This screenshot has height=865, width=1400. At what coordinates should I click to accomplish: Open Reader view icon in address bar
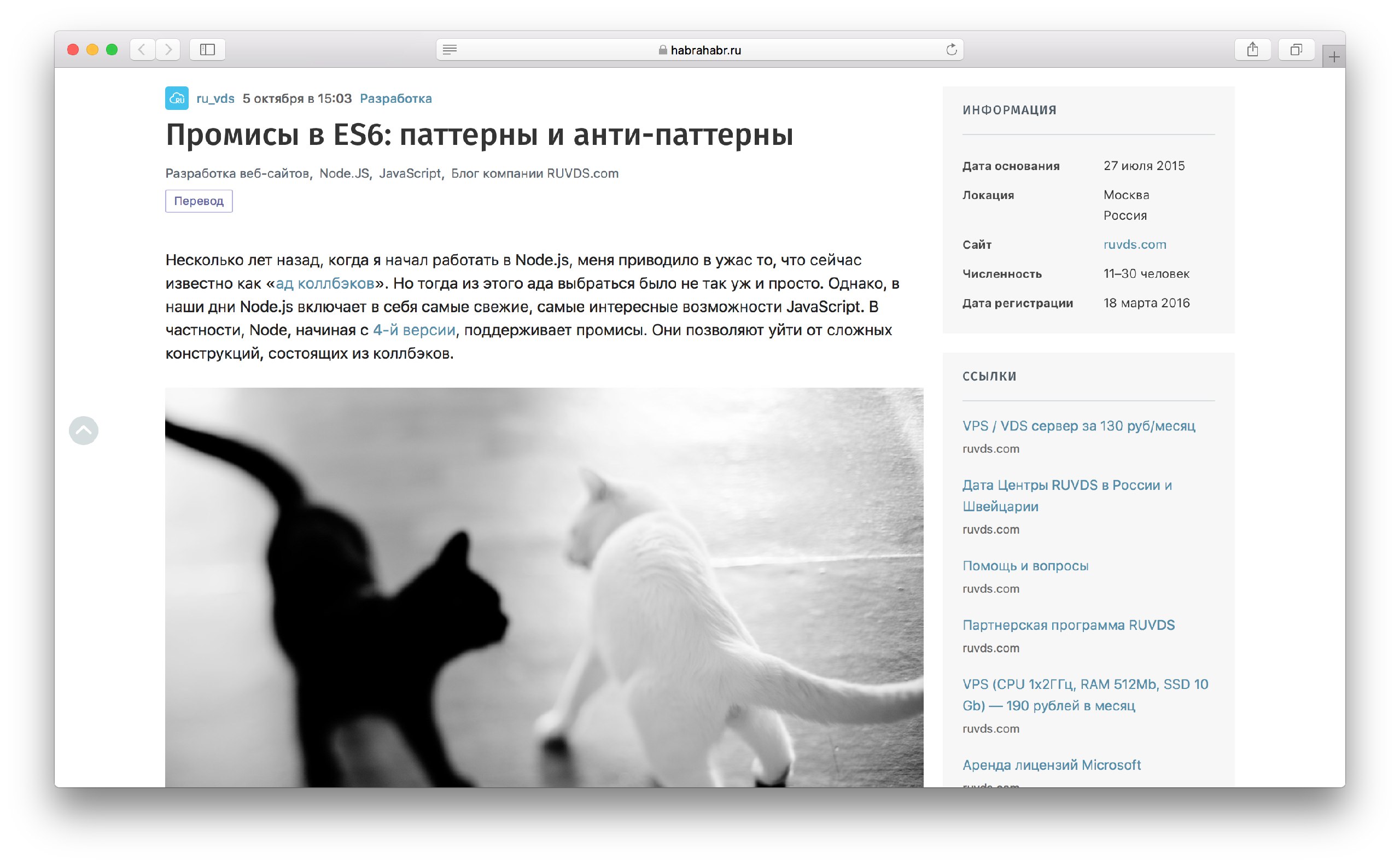click(450, 50)
